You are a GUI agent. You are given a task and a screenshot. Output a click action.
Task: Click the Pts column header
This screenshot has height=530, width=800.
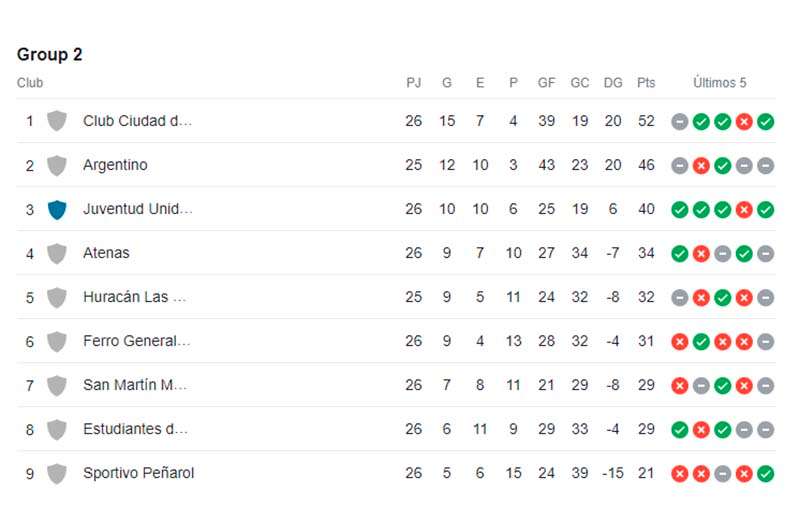(646, 83)
